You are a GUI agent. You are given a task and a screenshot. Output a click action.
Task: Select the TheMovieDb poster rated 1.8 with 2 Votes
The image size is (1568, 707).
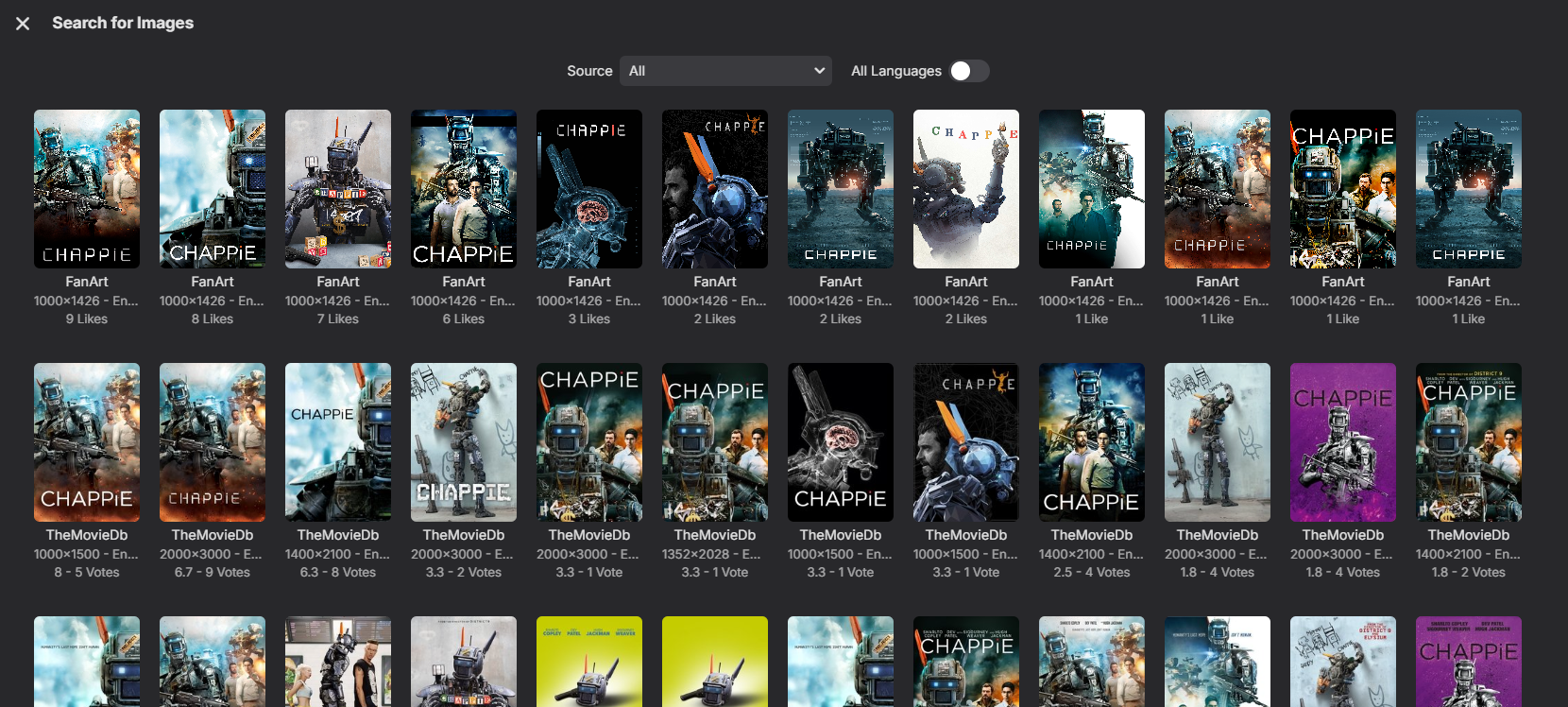1469,442
